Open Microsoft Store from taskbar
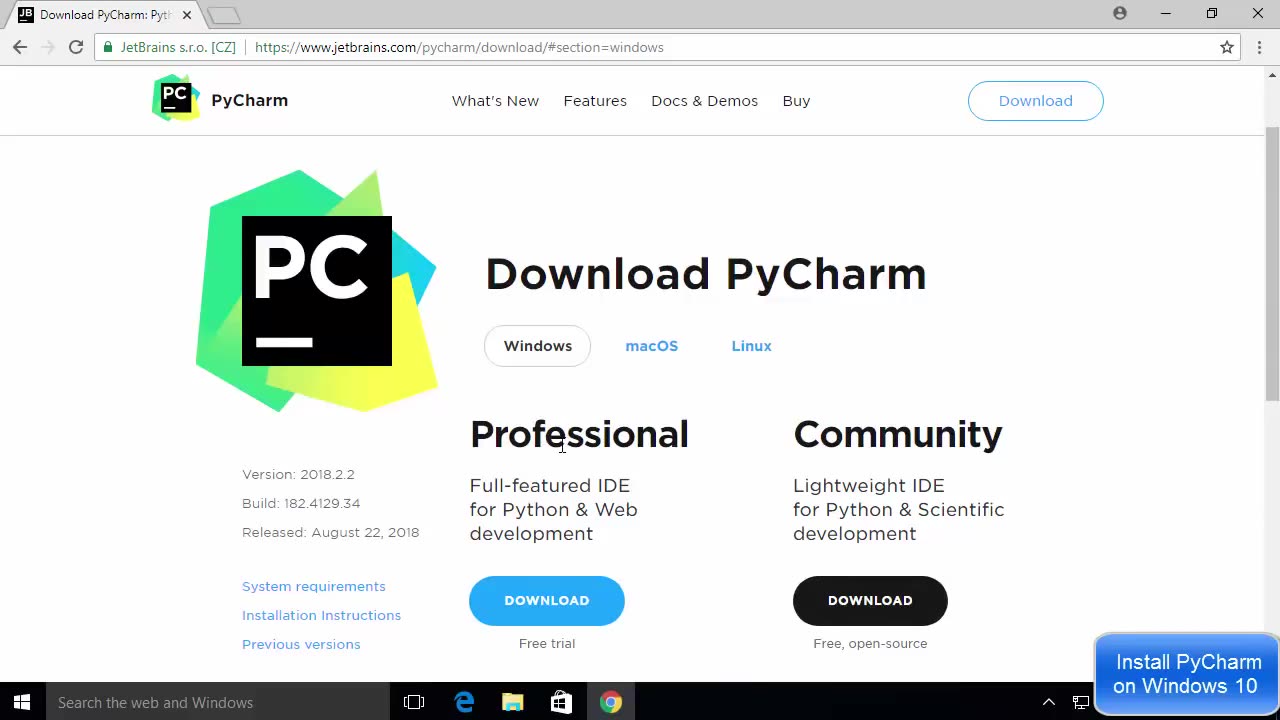 [561, 702]
